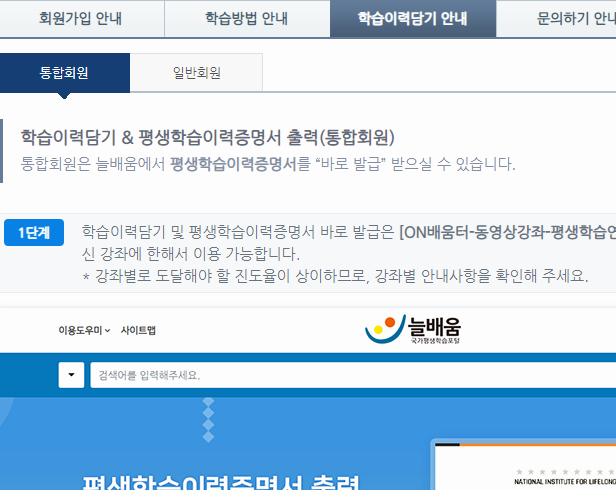Viewport: 616px width, 490px height.
Task: Click the heading 학습이력담기 & 평생학습이력증명서 출력(통합회원)
Action: (207, 138)
